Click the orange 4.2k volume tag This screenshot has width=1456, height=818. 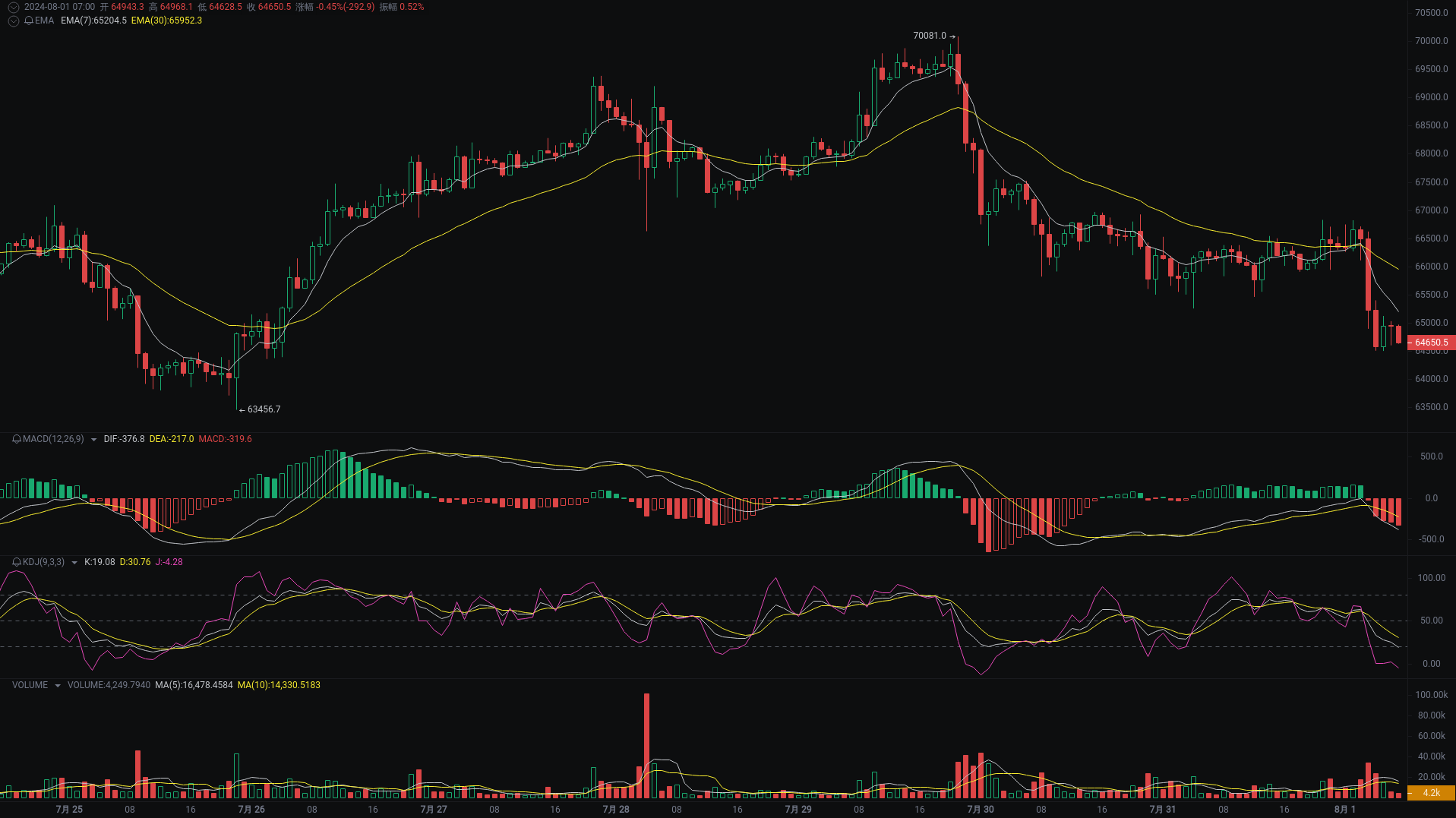1431,793
